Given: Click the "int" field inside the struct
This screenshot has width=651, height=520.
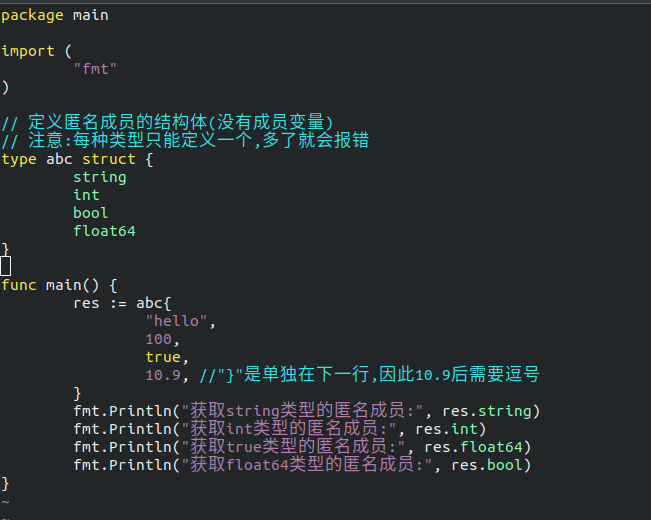Looking at the screenshot, I should [x=86, y=195].
